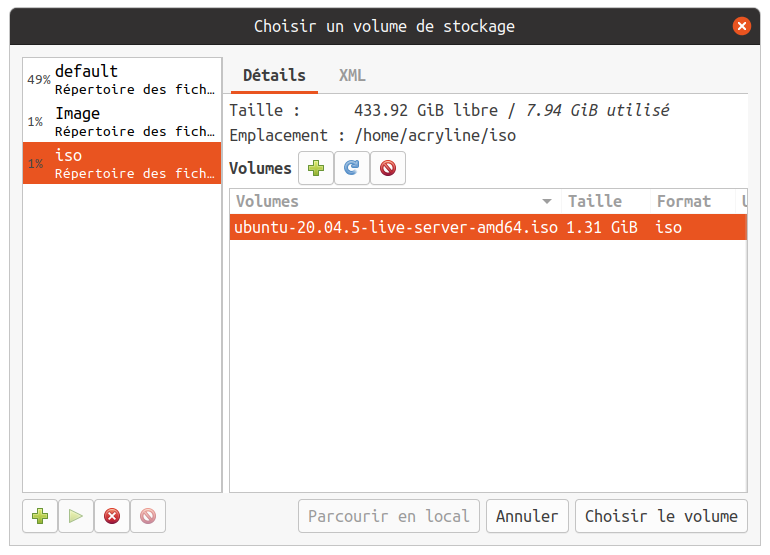Open the Détails tab
The image size is (770, 555).
click(274, 75)
